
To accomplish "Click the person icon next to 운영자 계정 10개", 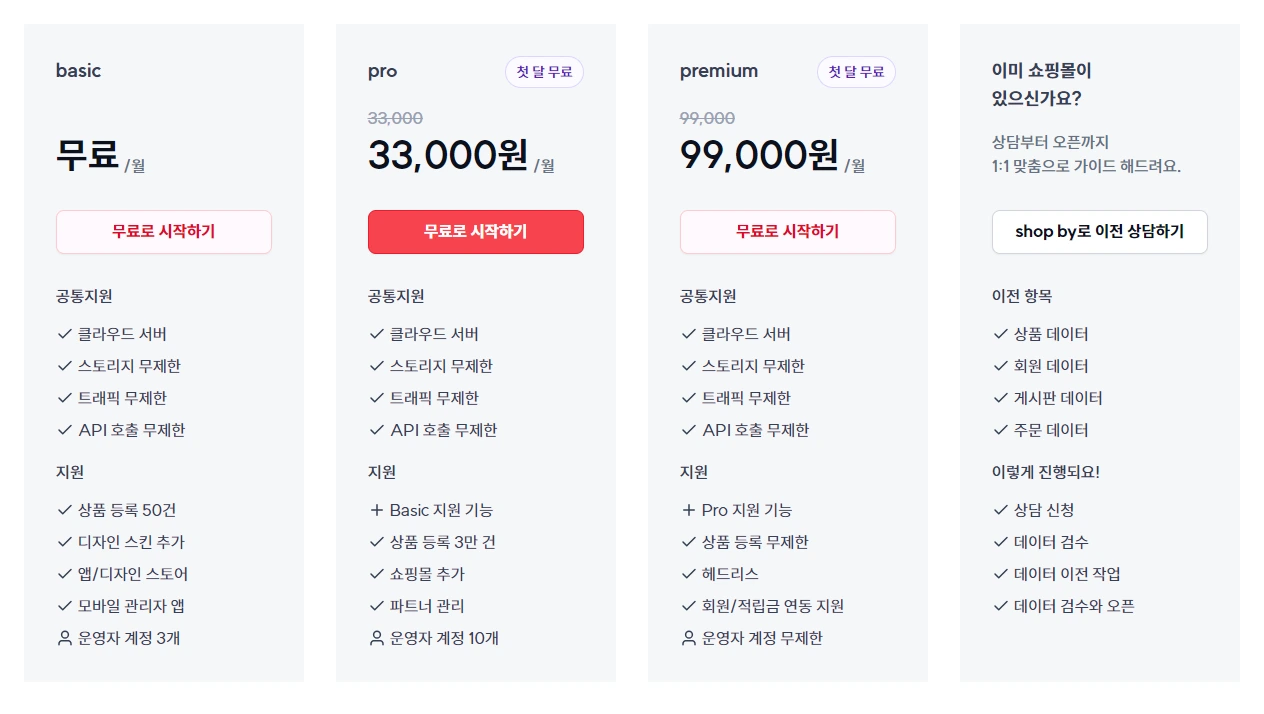I will click(377, 638).
